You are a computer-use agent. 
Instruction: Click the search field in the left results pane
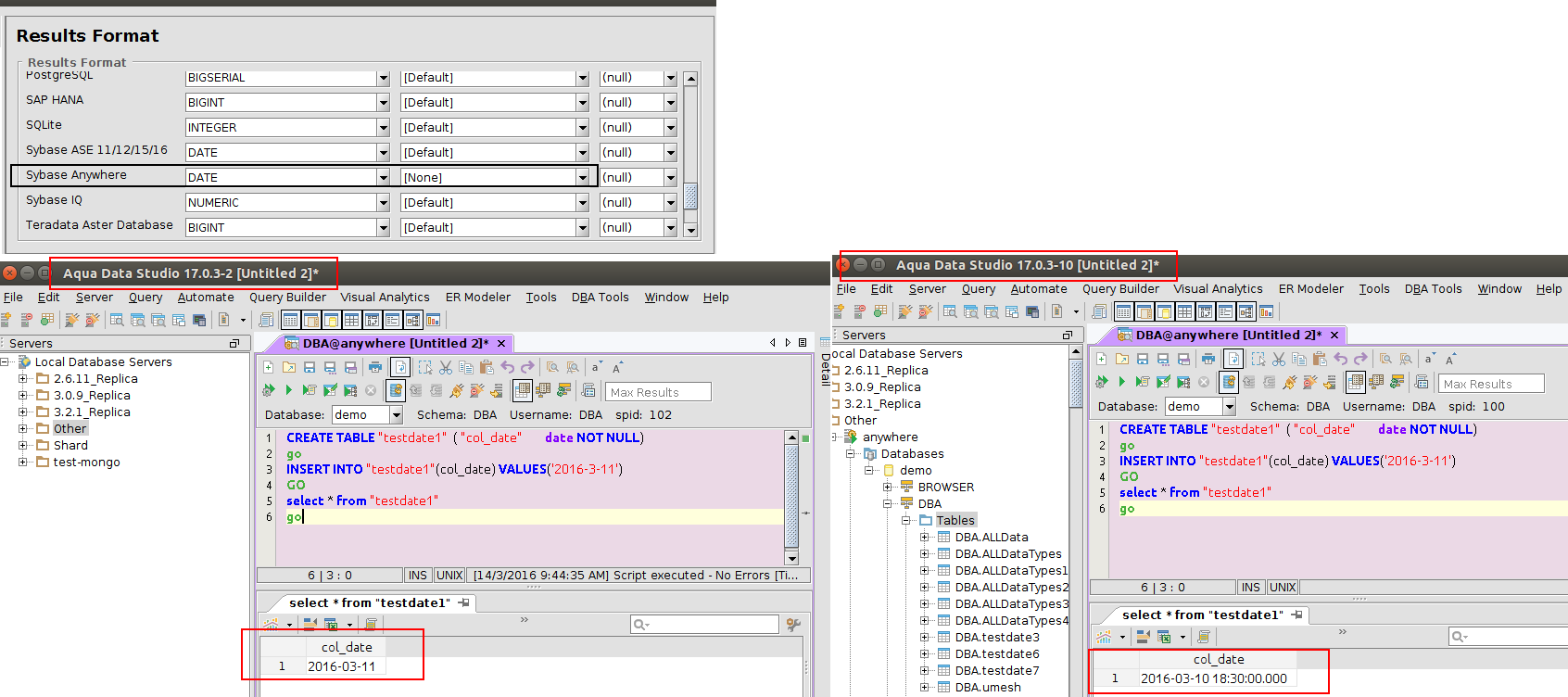pos(704,625)
